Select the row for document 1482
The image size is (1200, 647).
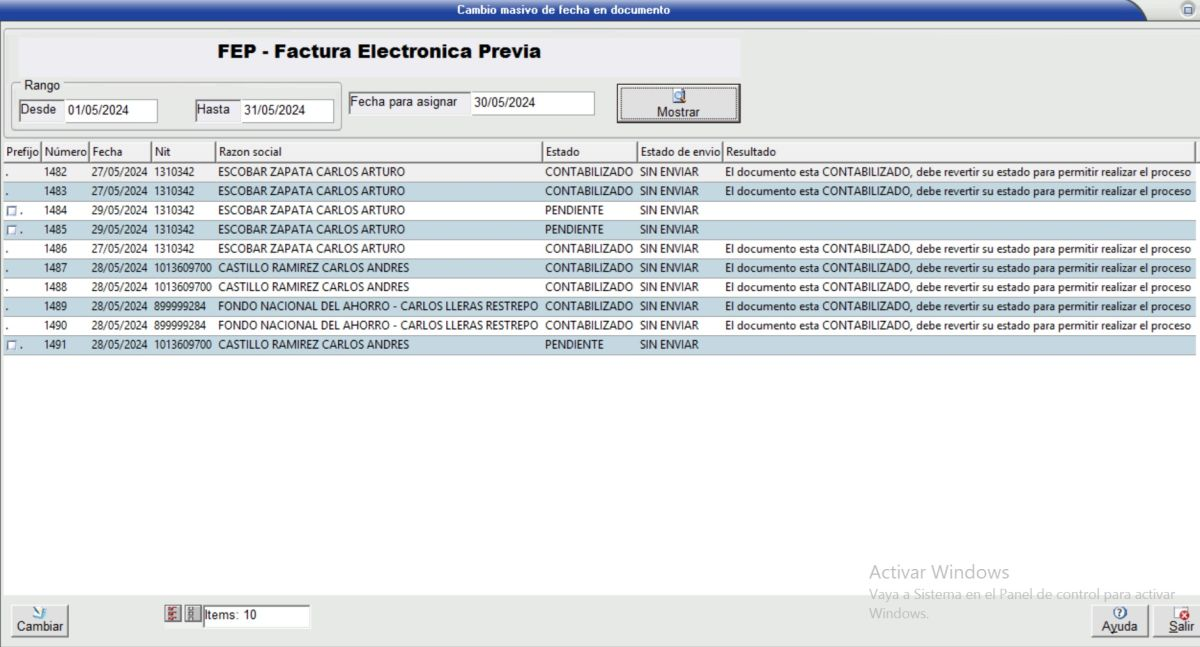[x=311, y=172]
